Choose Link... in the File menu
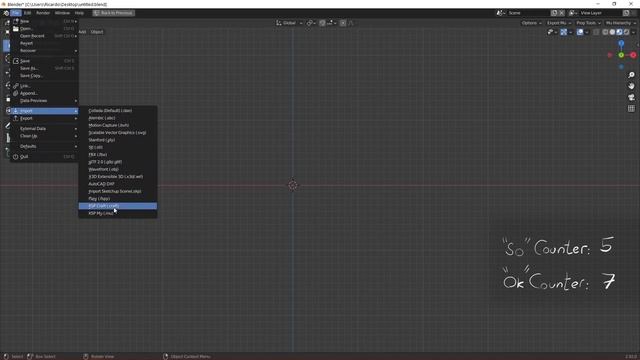The width and height of the screenshot is (640, 360). pyautogui.click(x=44, y=86)
